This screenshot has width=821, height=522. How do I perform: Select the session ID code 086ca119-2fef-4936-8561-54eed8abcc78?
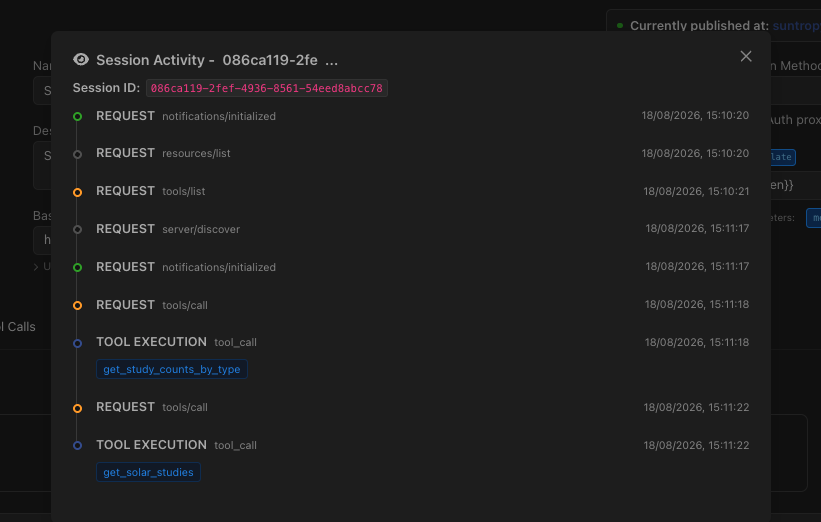pyautogui.click(x=267, y=88)
